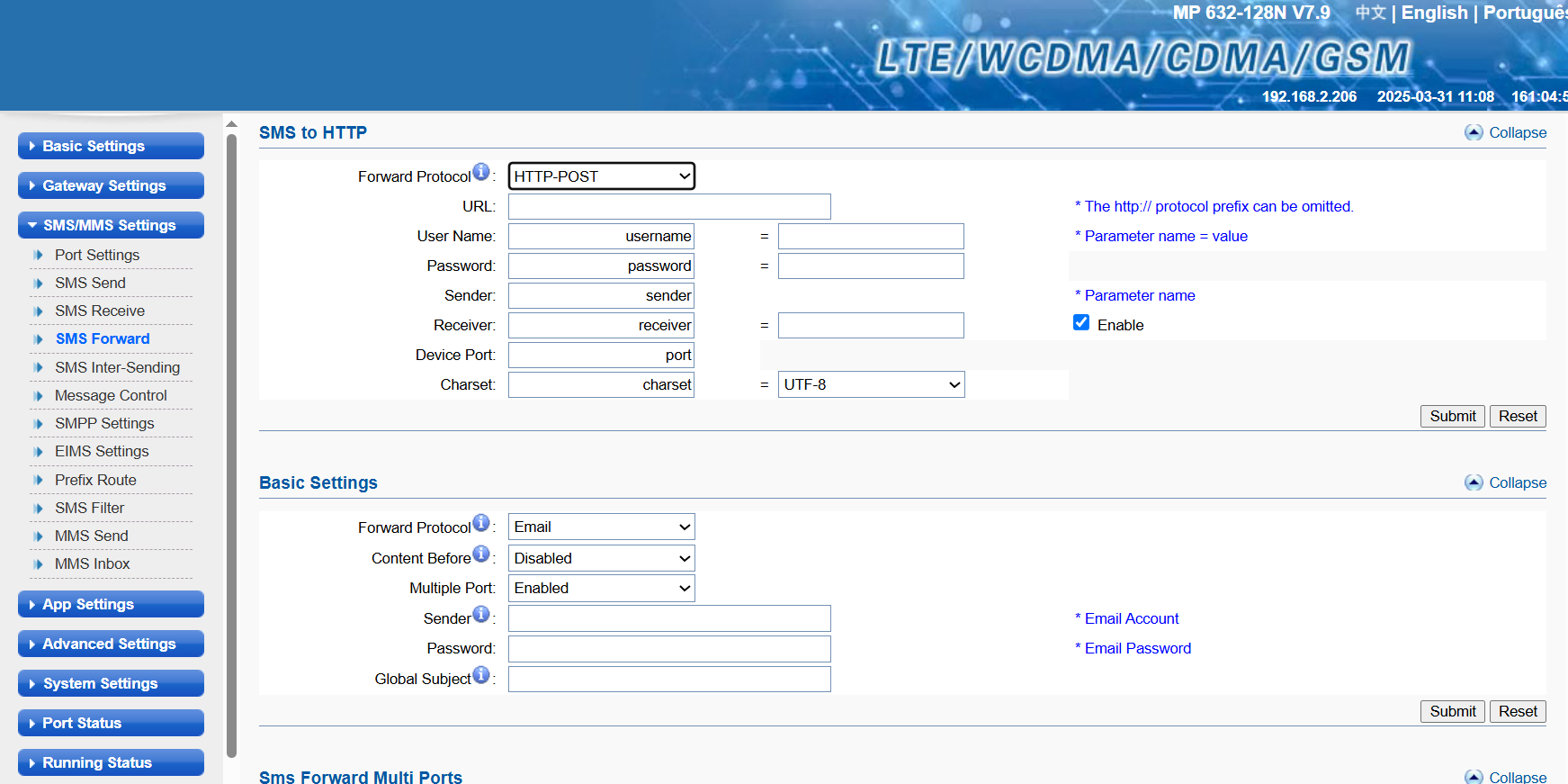
Task: Reset the Basic Settings email form
Action: [x=1518, y=711]
